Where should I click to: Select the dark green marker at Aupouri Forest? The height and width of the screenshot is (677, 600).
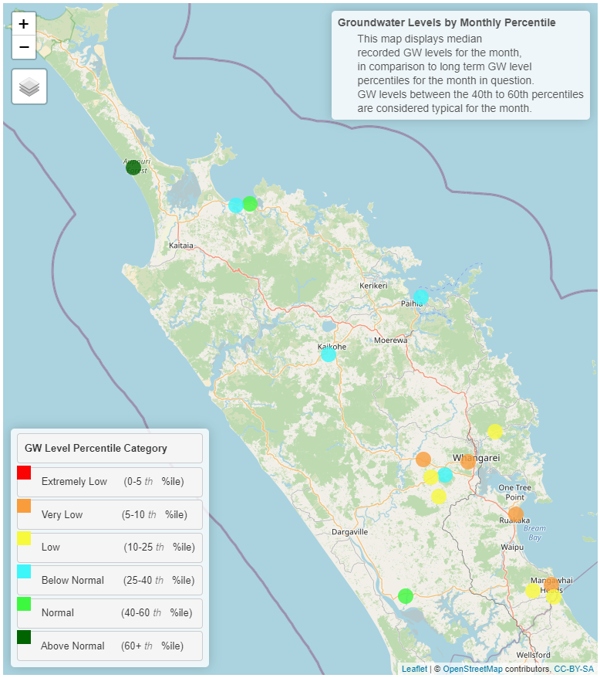tap(133, 167)
